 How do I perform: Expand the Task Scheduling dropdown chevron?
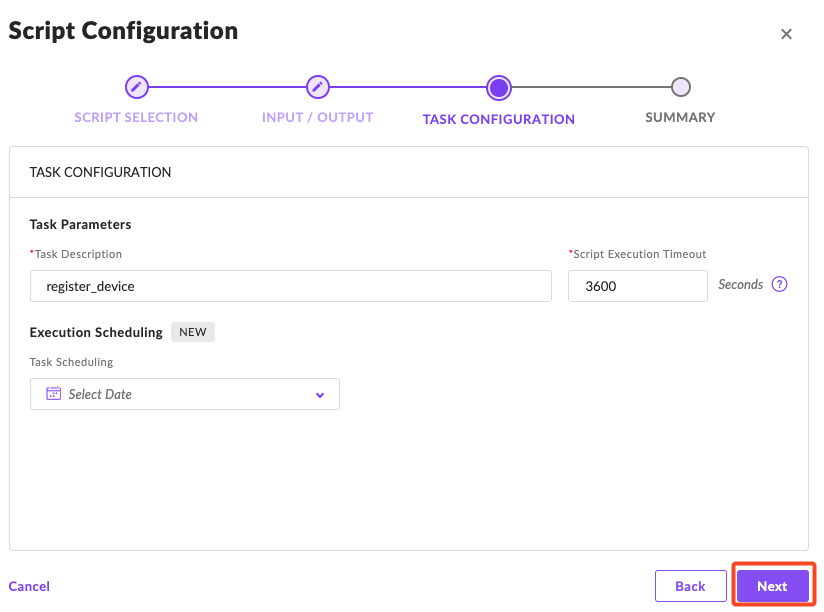tap(320, 395)
